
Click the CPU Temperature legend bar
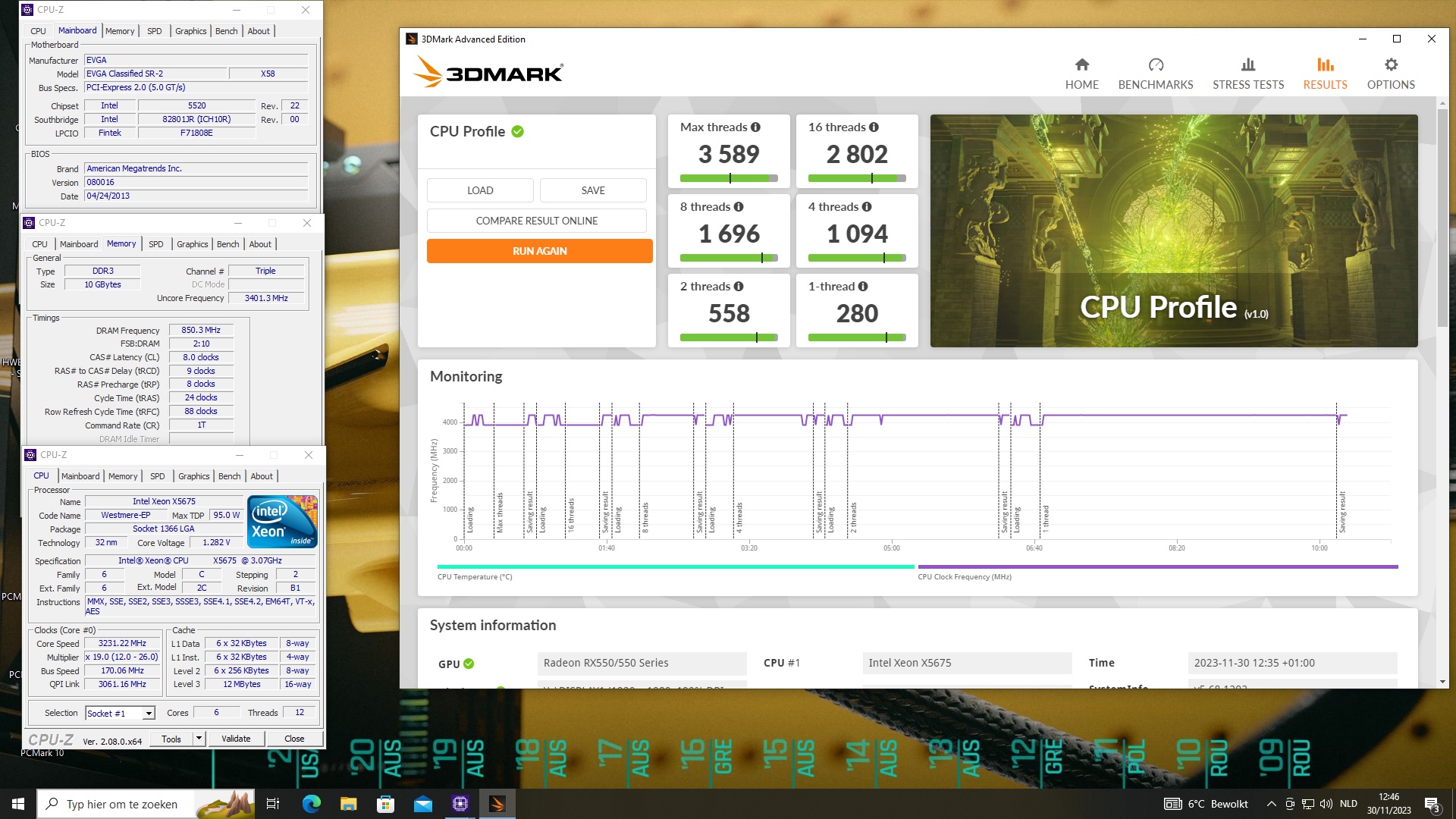pos(676,566)
